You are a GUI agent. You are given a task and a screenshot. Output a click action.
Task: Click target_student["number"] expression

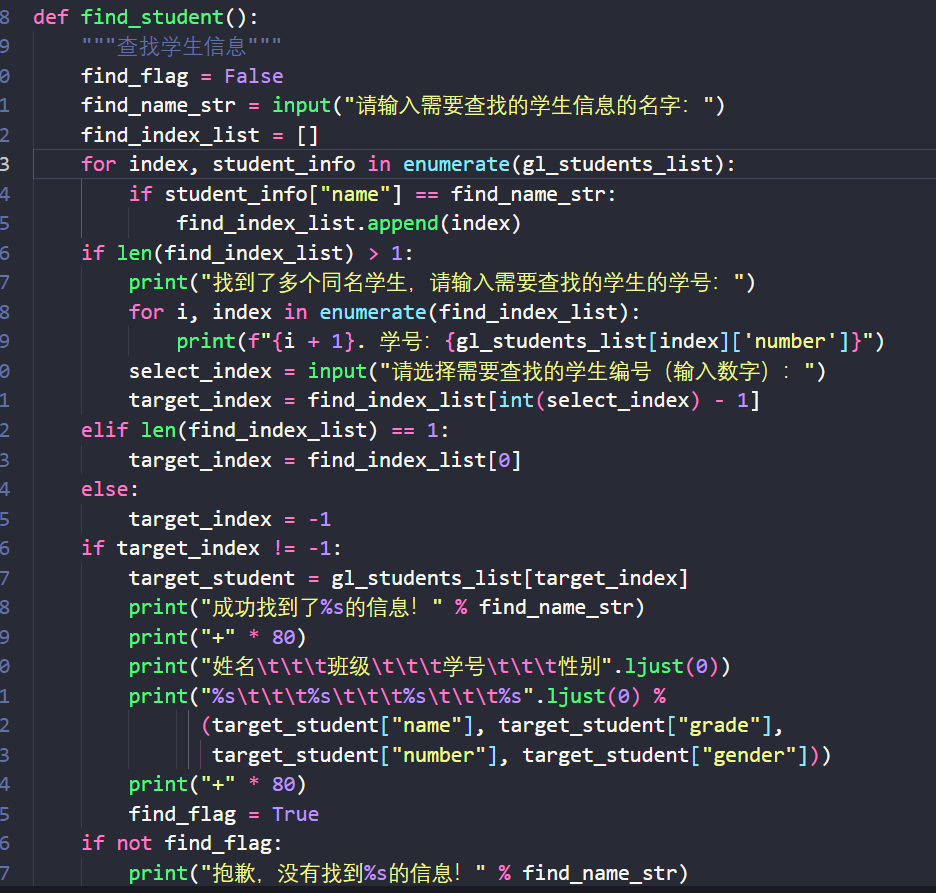point(355,756)
